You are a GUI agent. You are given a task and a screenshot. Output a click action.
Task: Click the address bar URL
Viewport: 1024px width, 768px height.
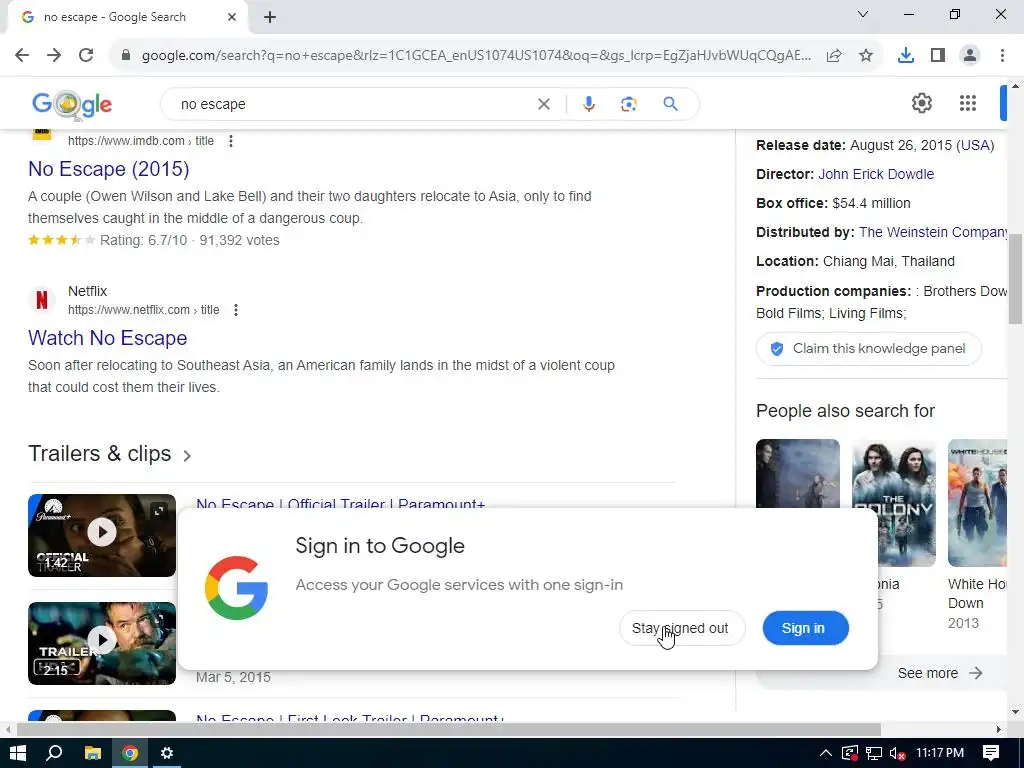coord(476,56)
